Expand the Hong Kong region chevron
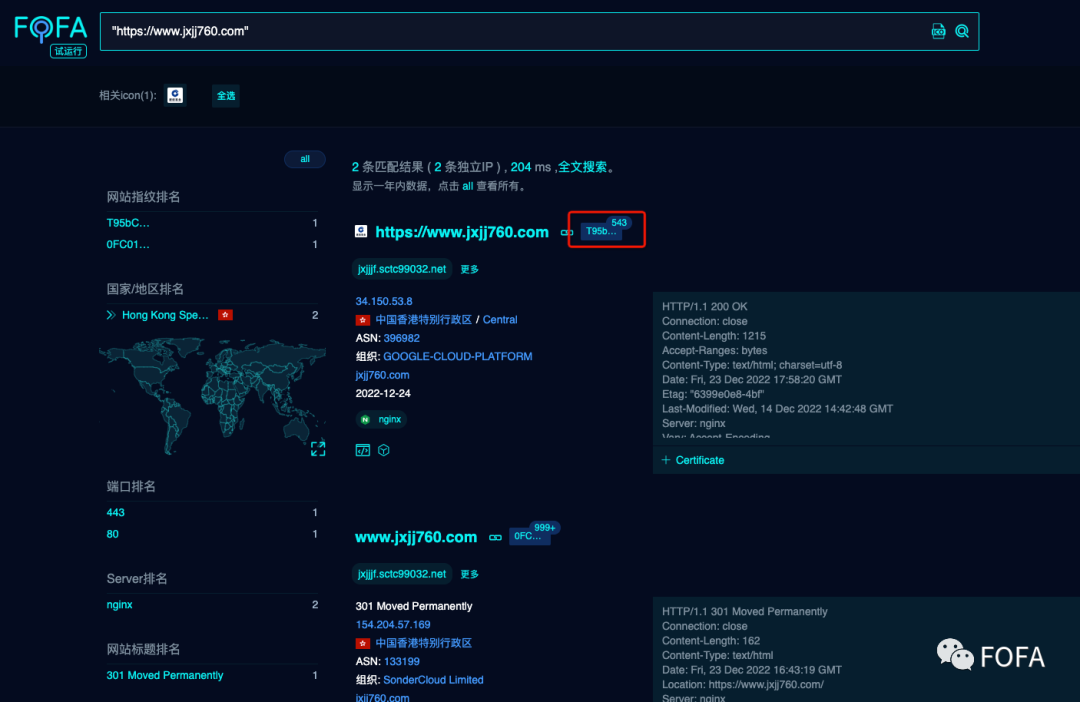Viewport: 1080px width, 702px height. point(111,315)
